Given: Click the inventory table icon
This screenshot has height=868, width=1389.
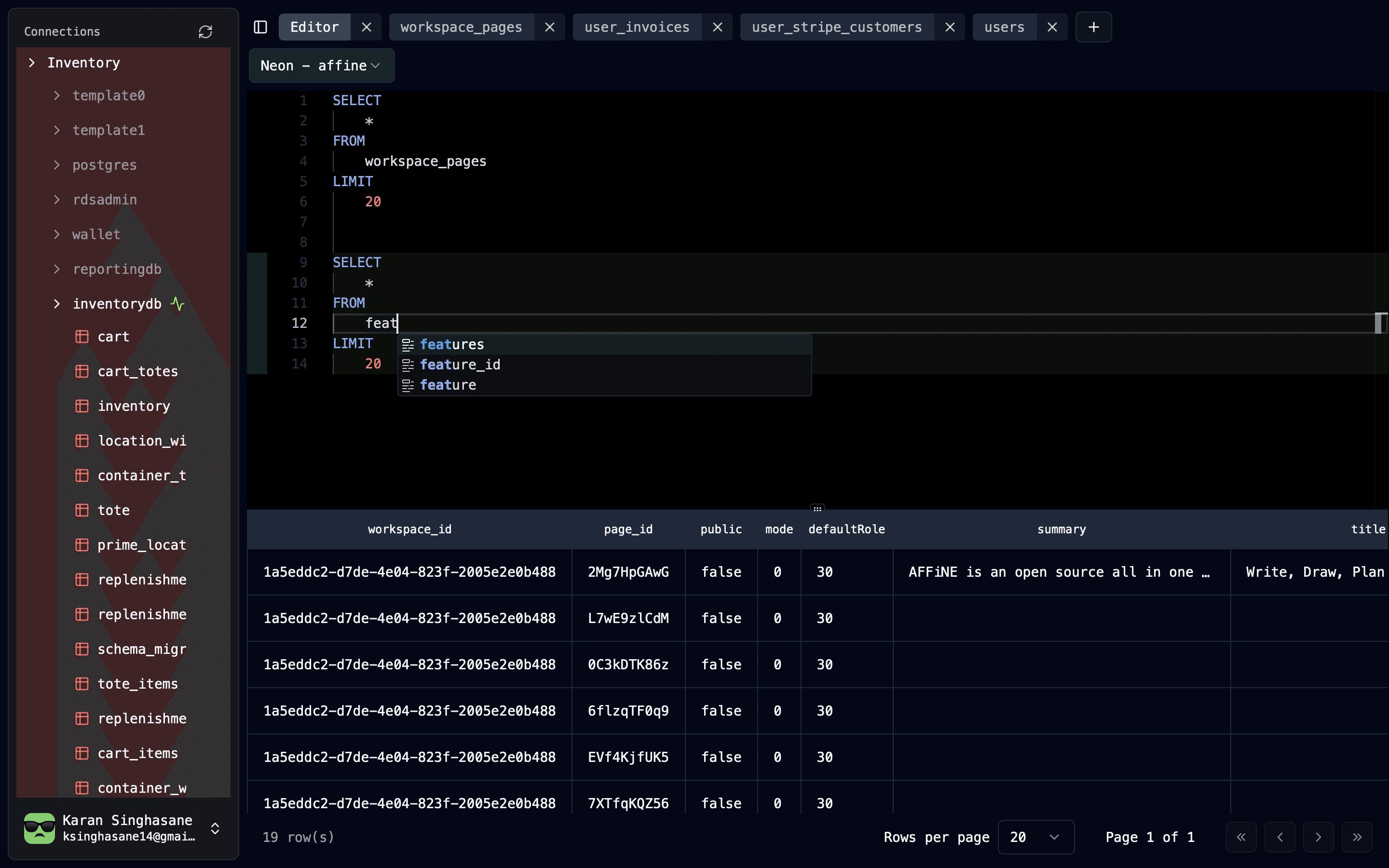Looking at the screenshot, I should [x=82, y=406].
